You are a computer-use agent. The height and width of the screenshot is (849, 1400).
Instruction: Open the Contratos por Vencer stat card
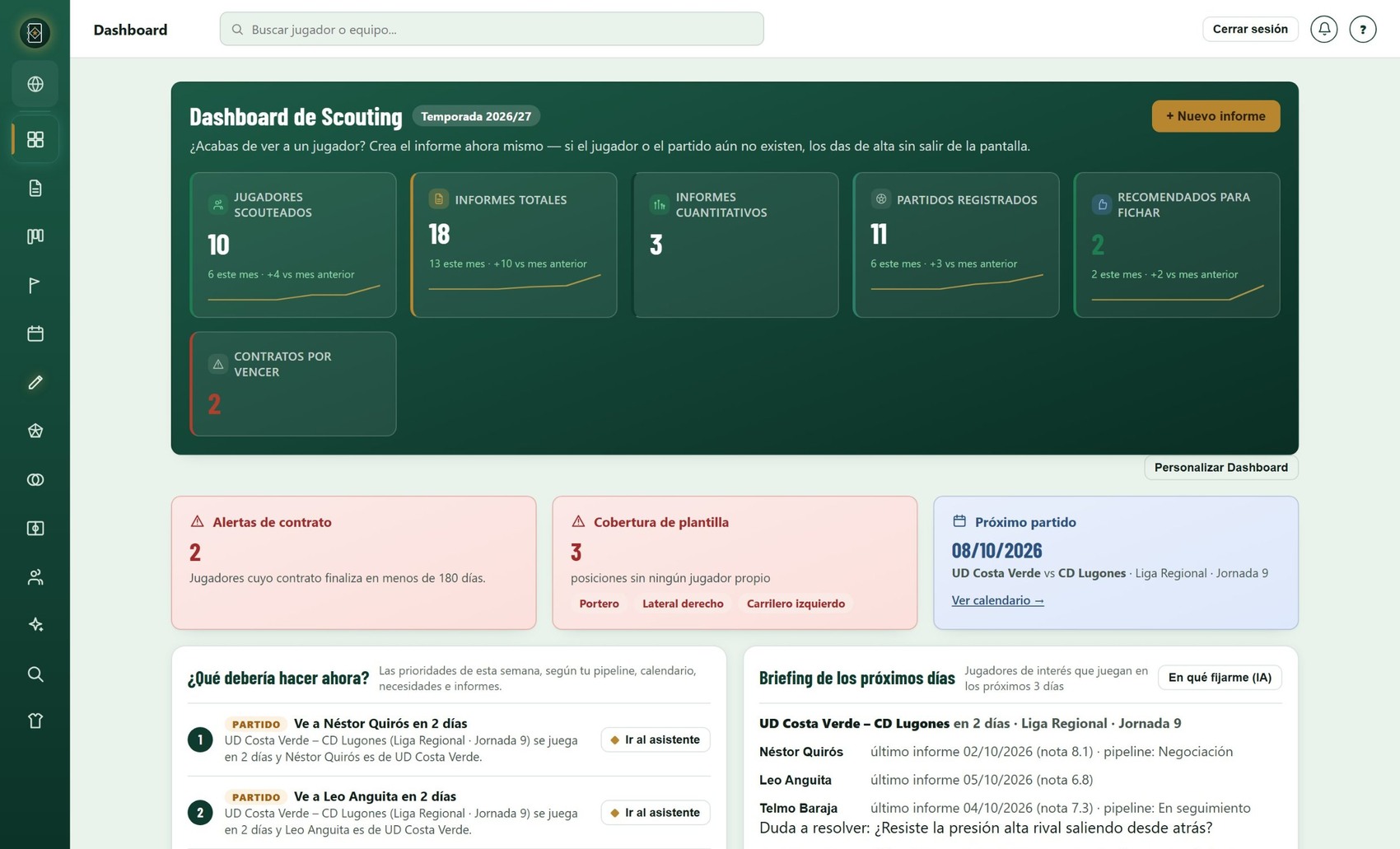293,384
